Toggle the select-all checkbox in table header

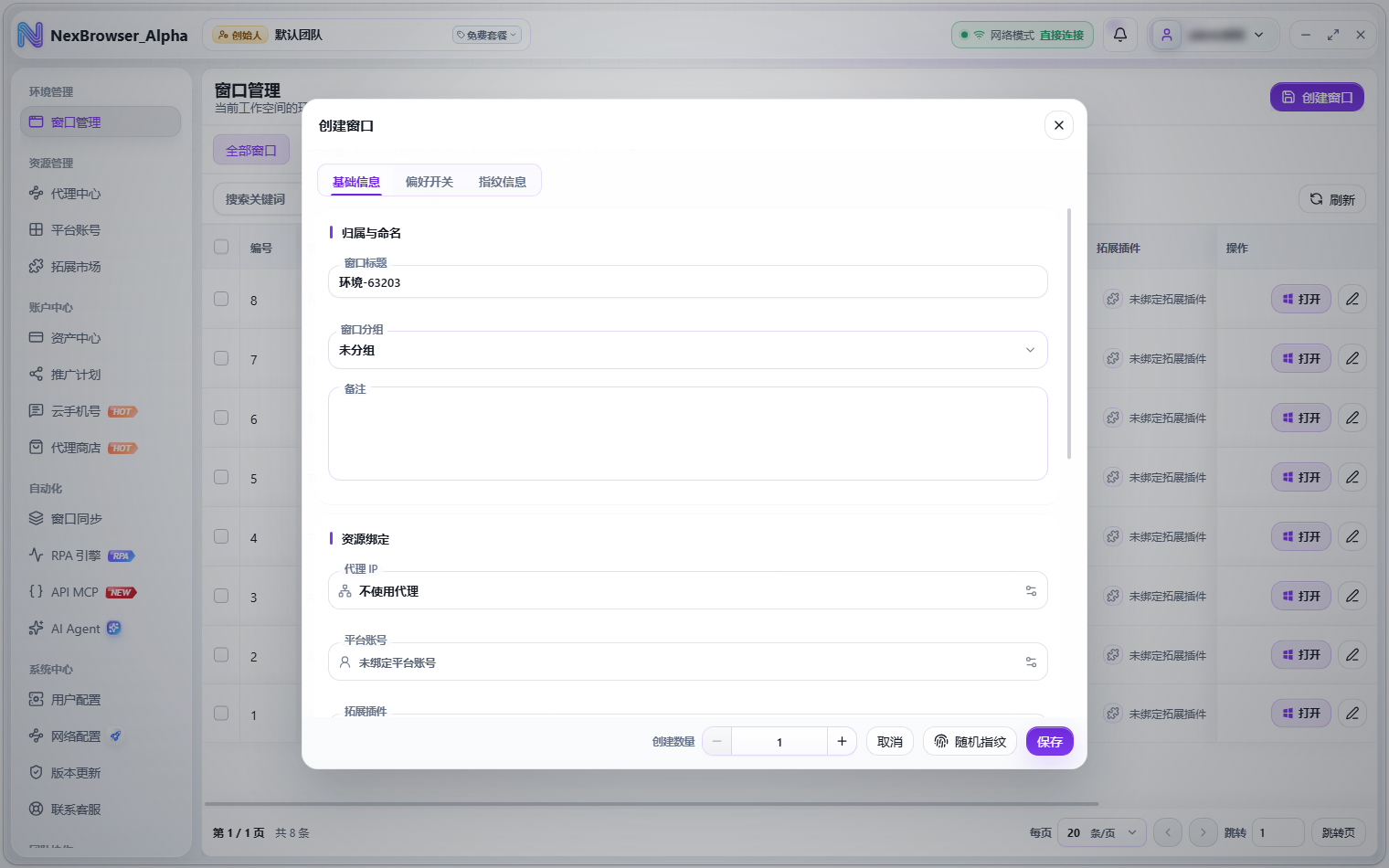[221, 247]
